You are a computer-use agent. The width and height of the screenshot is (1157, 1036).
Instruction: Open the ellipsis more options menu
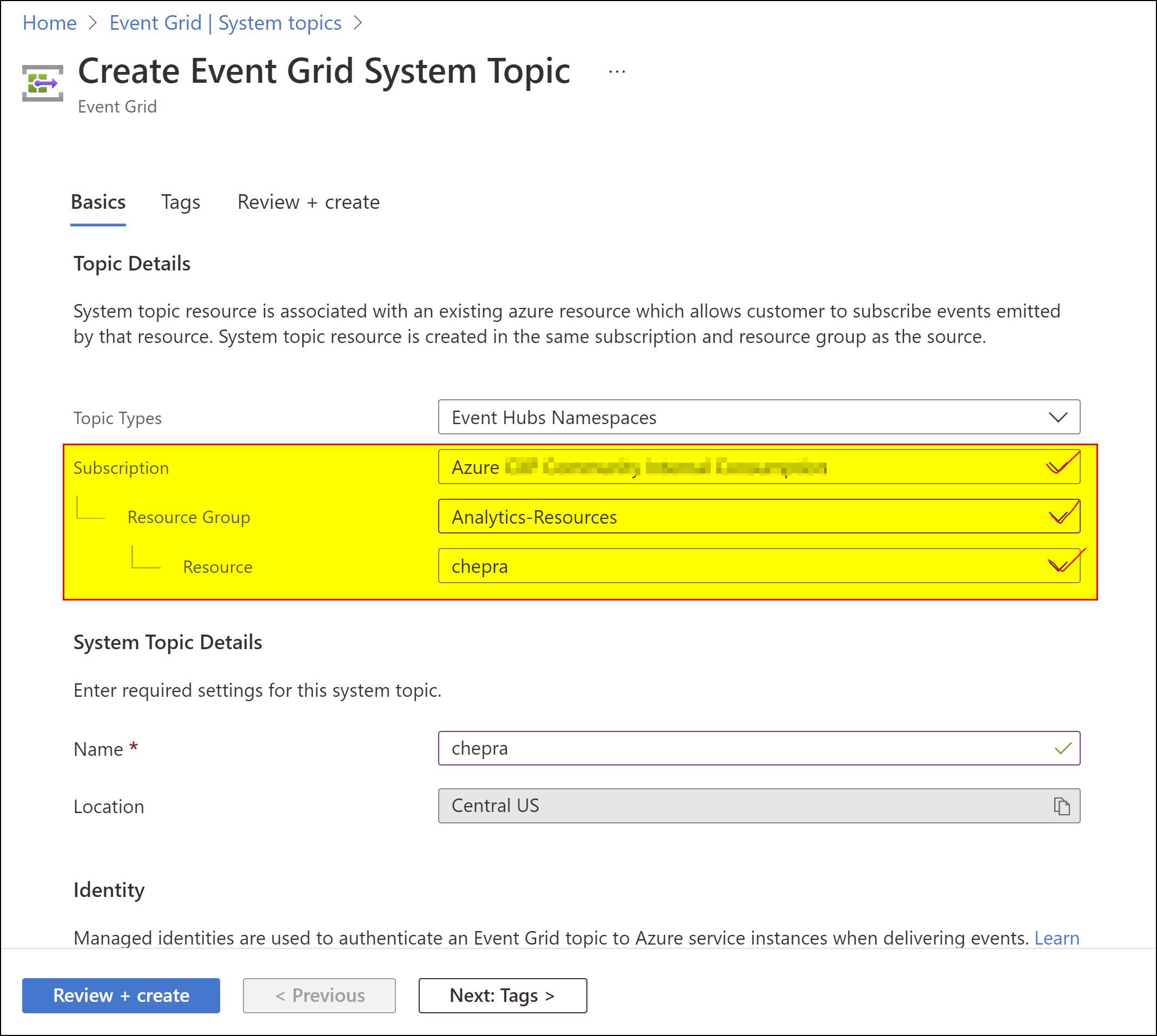pyautogui.click(x=617, y=72)
